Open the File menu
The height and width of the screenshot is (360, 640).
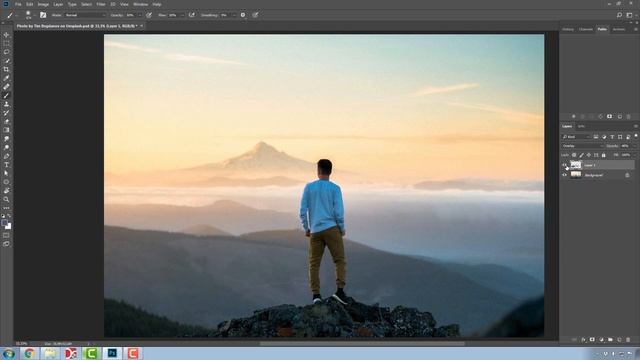tap(18, 4)
